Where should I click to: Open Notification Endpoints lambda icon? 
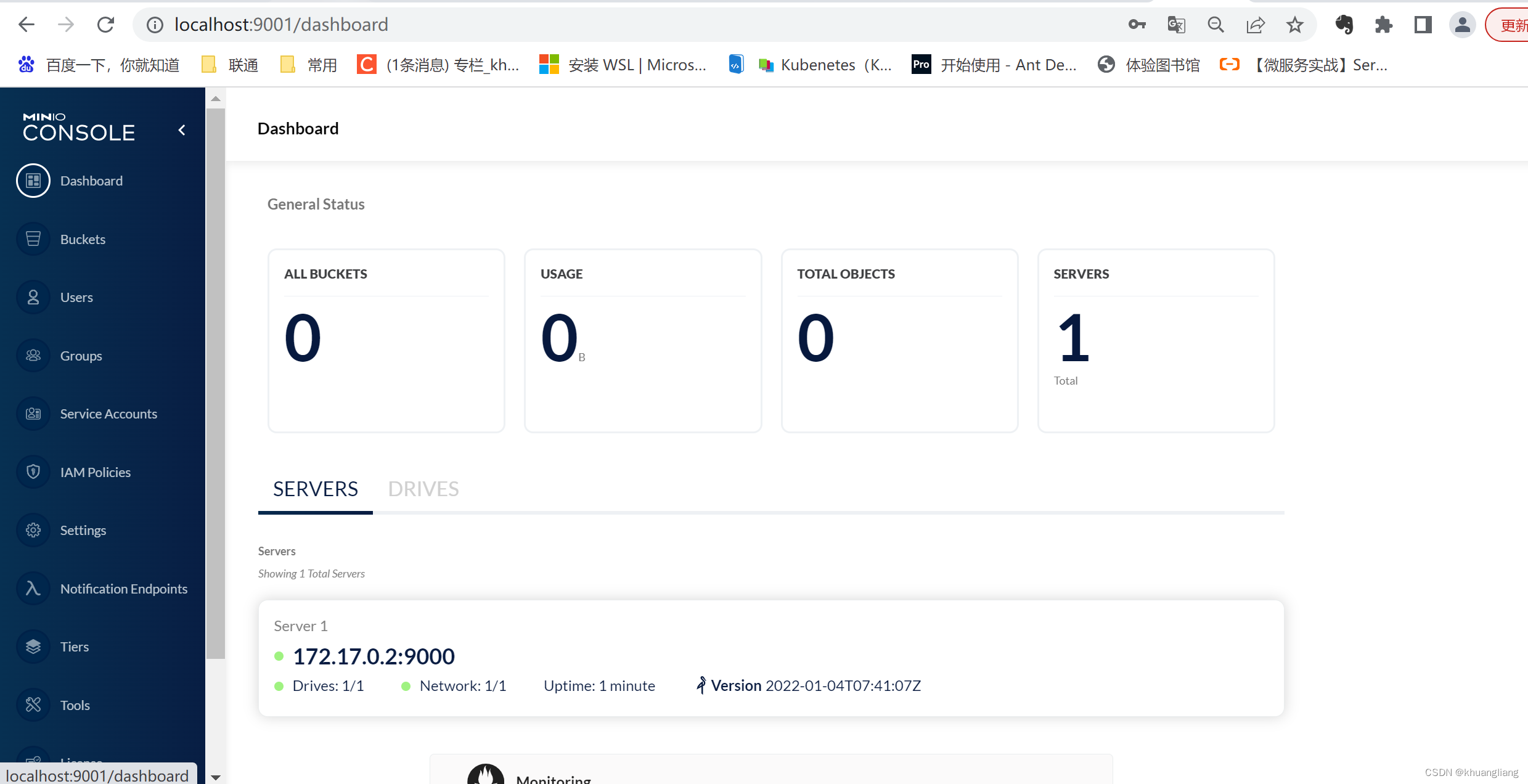pyautogui.click(x=33, y=588)
